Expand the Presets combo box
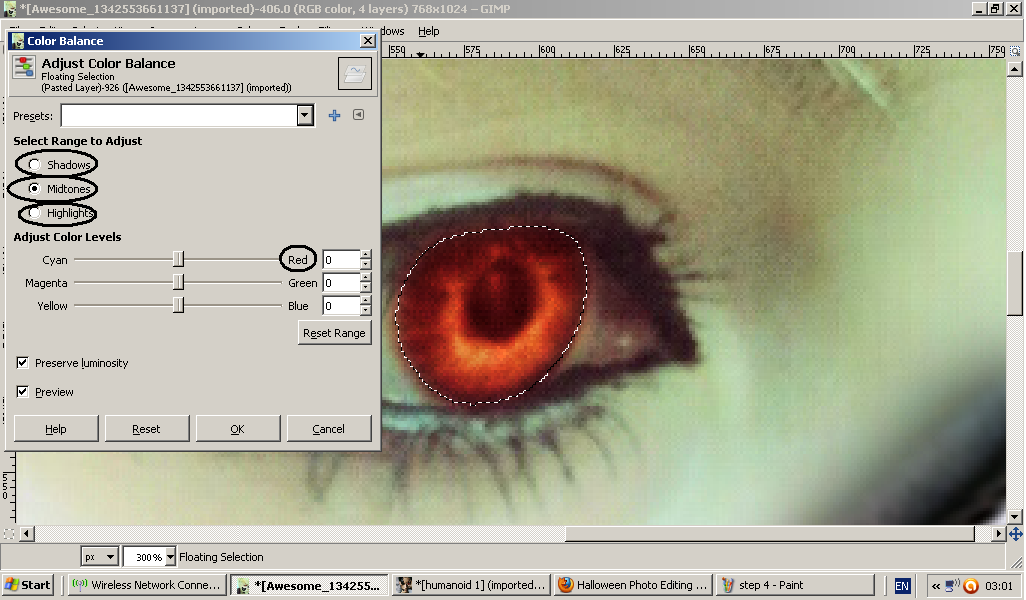The width and height of the screenshot is (1026, 600). 305,116
